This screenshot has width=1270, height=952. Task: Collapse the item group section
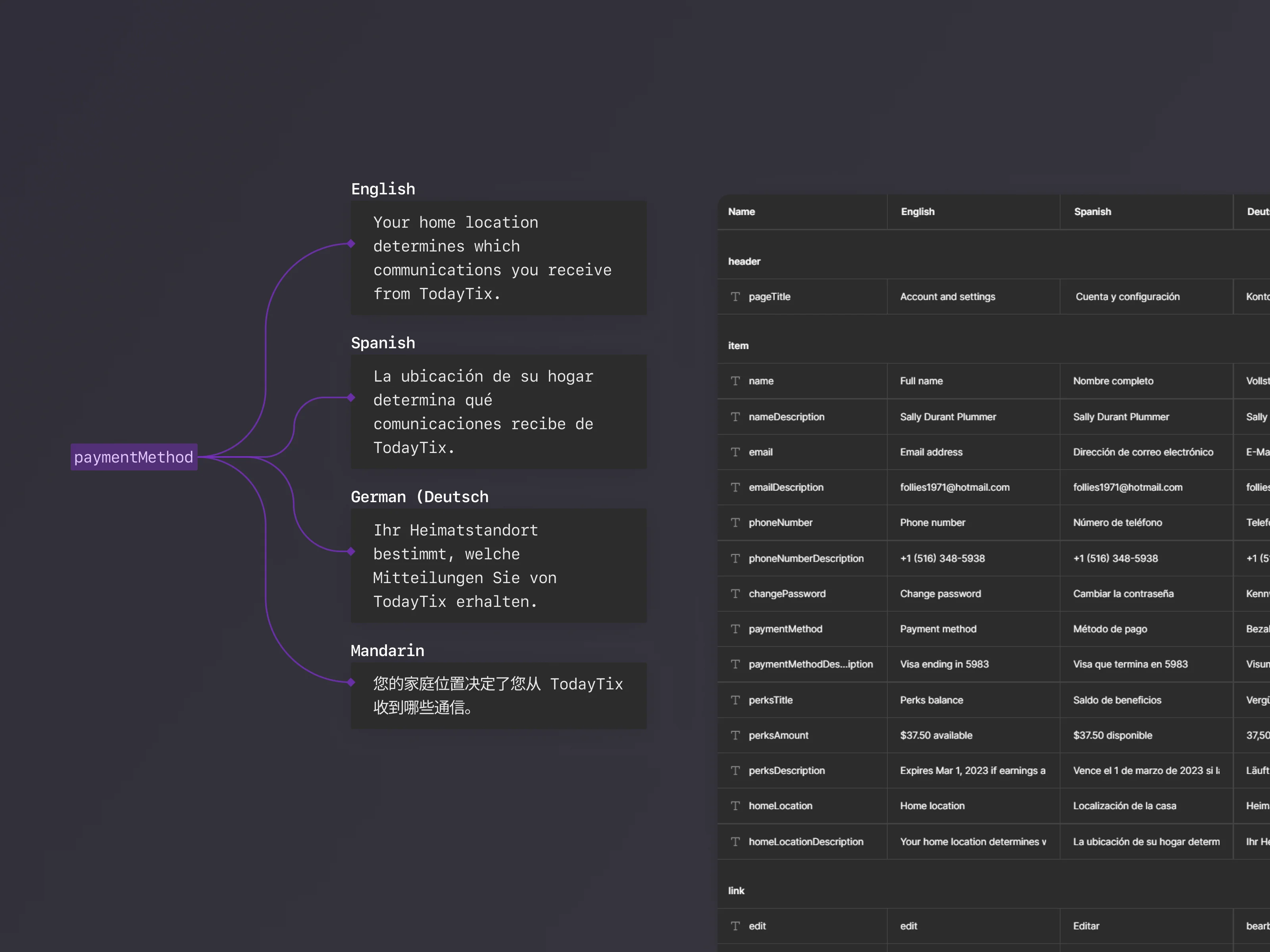tap(738, 346)
